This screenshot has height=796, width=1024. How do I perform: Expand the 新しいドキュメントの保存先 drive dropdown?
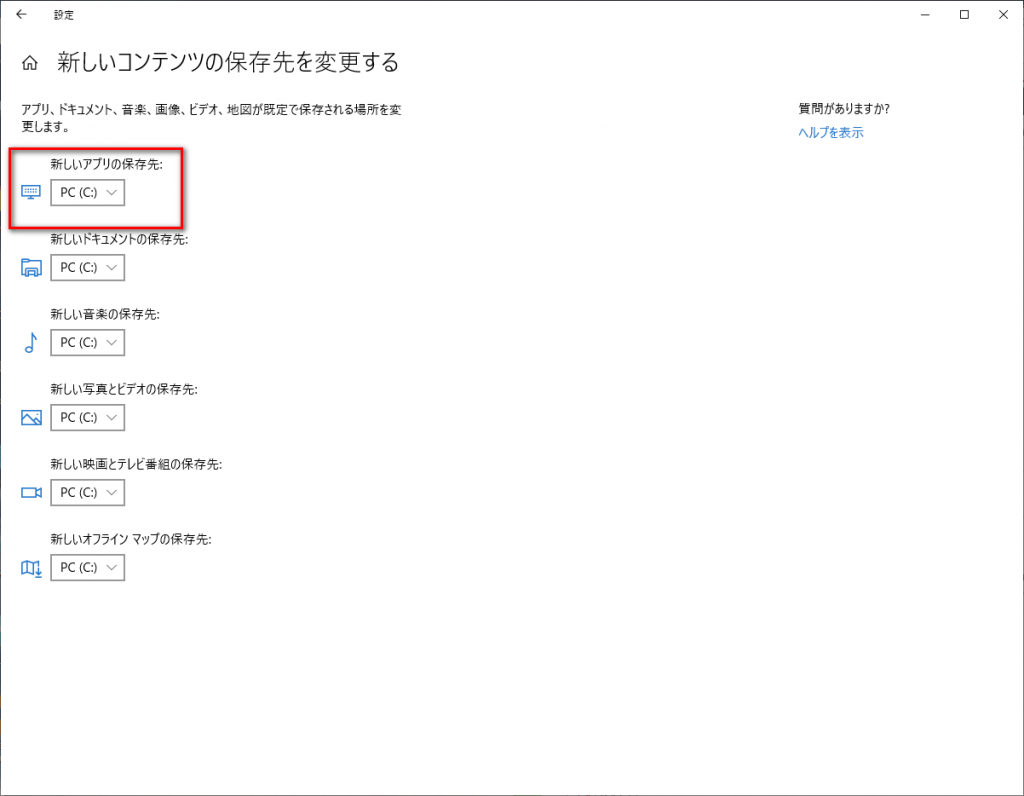click(88, 267)
